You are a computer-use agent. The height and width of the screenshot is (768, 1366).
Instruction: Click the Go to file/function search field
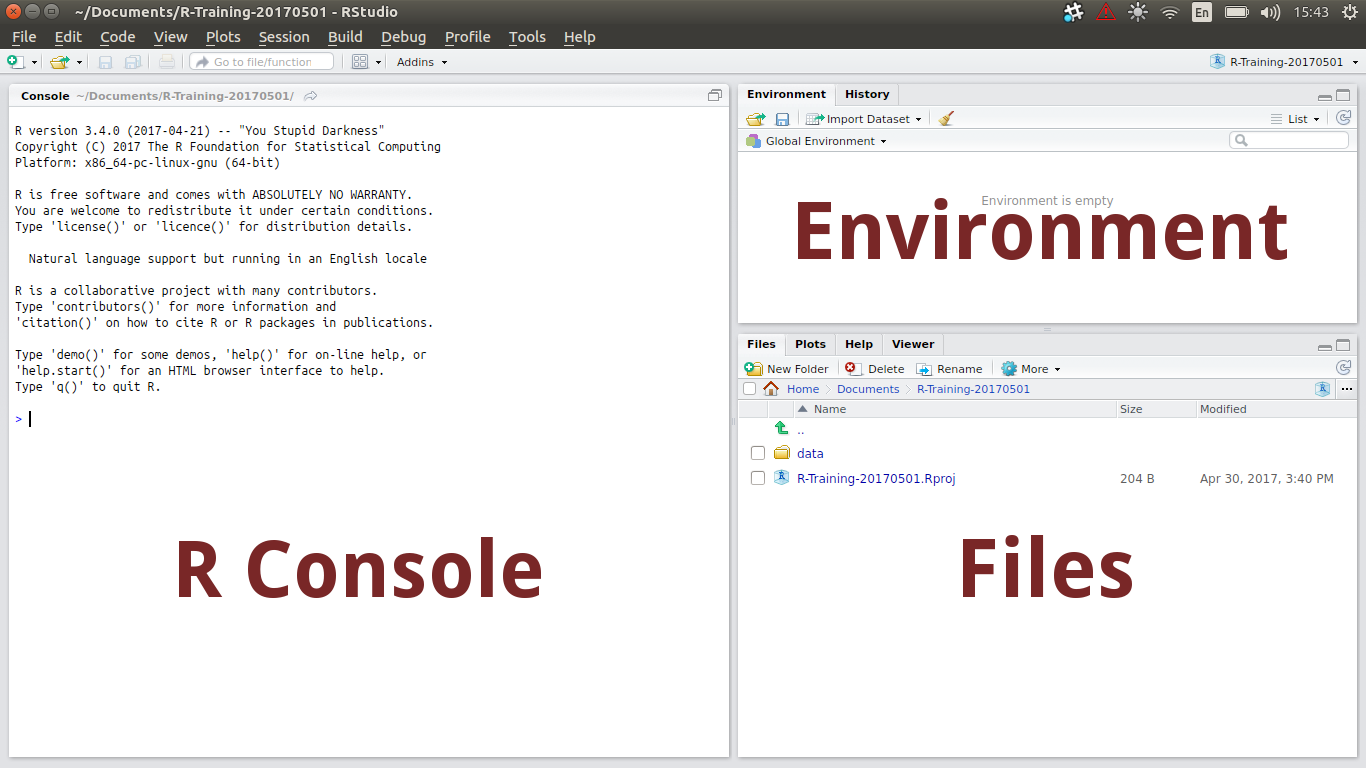[262, 62]
